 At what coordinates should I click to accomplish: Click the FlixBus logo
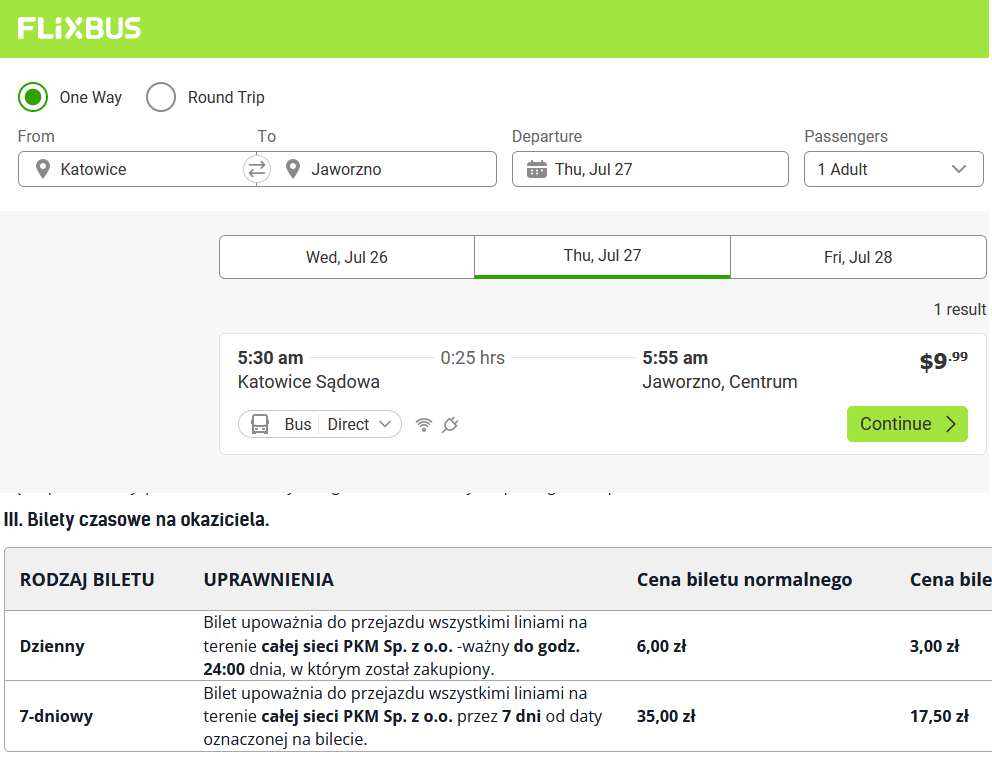pos(79,28)
